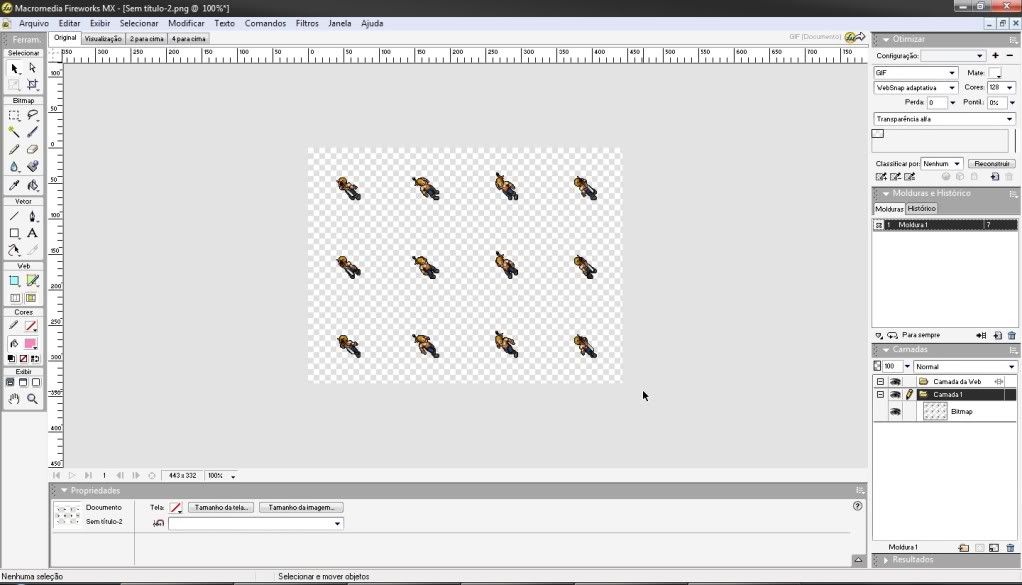Open the Filtros menu
Screen dimensions: 1022x585
pos(307,23)
